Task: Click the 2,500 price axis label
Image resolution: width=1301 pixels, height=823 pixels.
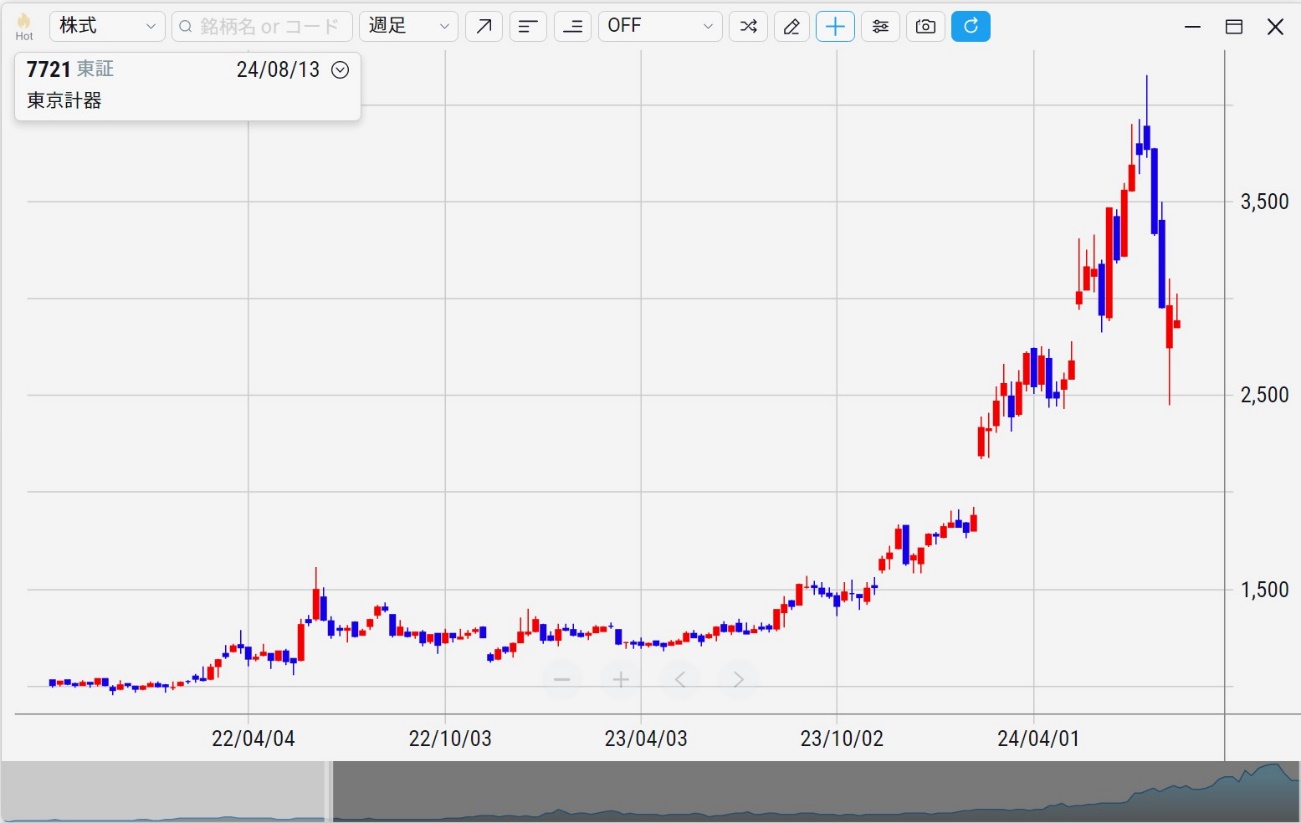Action: 1264,396
